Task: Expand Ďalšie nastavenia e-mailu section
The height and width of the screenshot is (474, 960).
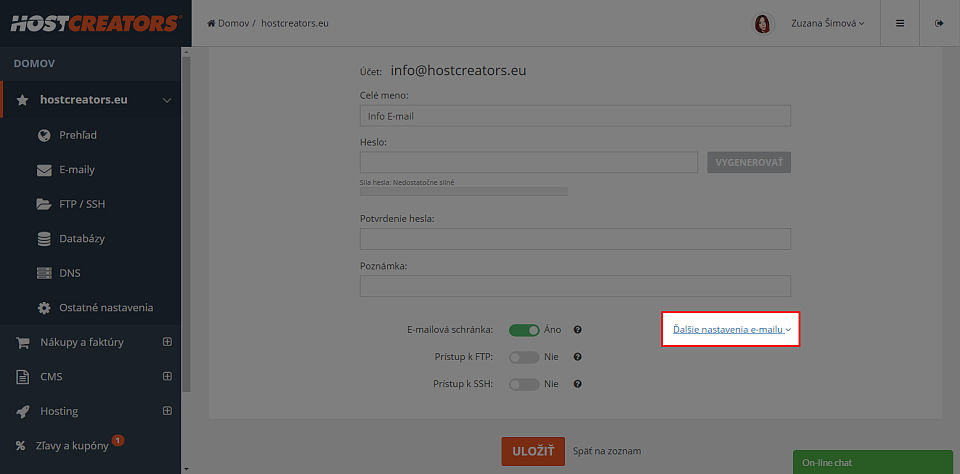Action: click(x=732, y=329)
